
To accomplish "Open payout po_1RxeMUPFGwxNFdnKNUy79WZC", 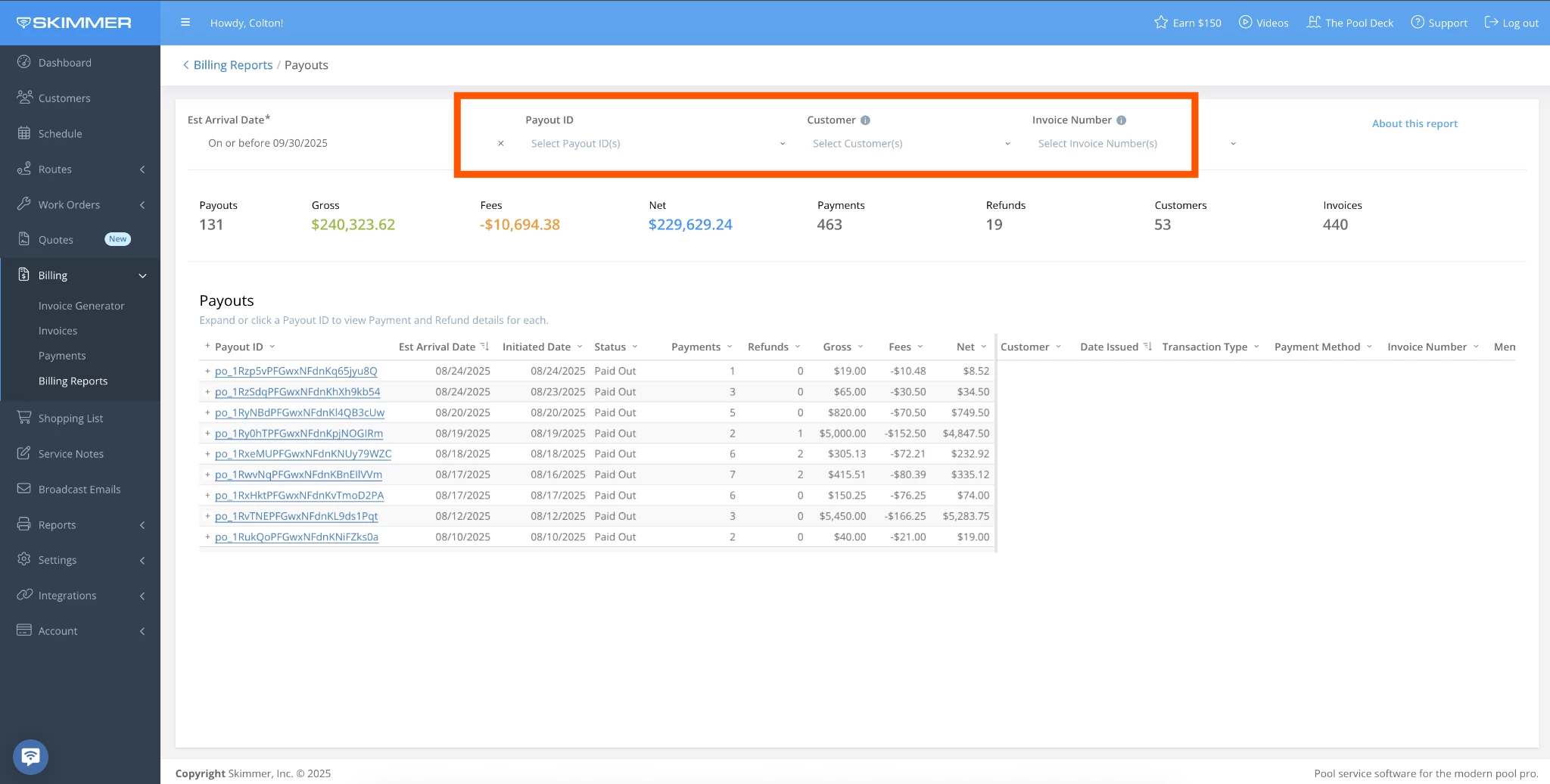I will pyautogui.click(x=303, y=454).
